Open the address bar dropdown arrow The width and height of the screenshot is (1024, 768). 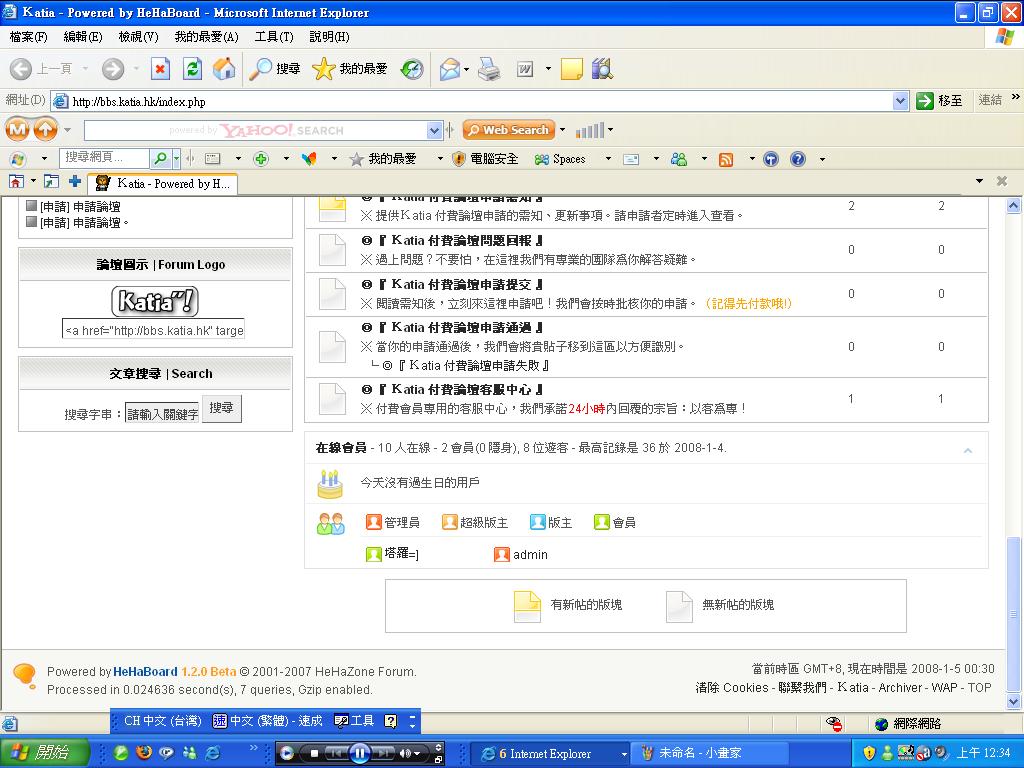[x=900, y=101]
